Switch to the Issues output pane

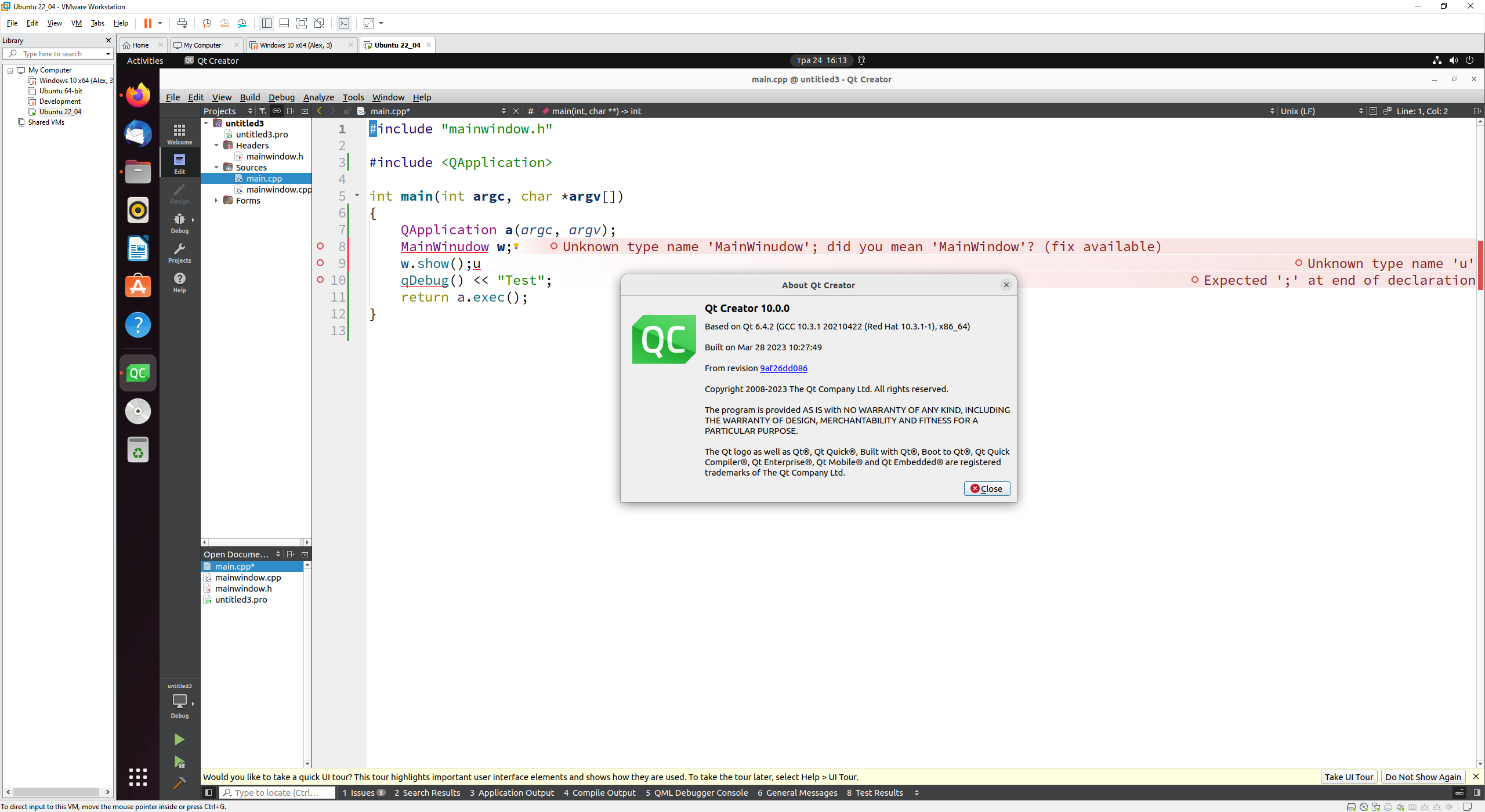coord(363,792)
